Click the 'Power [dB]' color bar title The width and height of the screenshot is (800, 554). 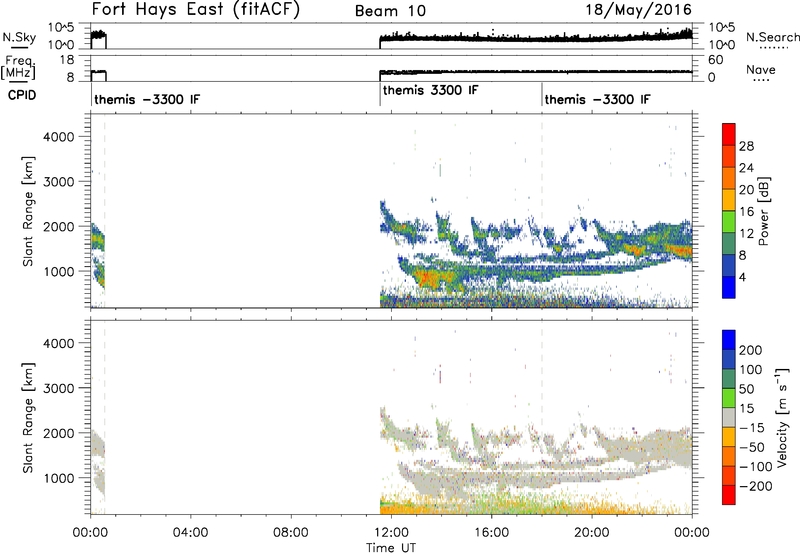point(764,211)
